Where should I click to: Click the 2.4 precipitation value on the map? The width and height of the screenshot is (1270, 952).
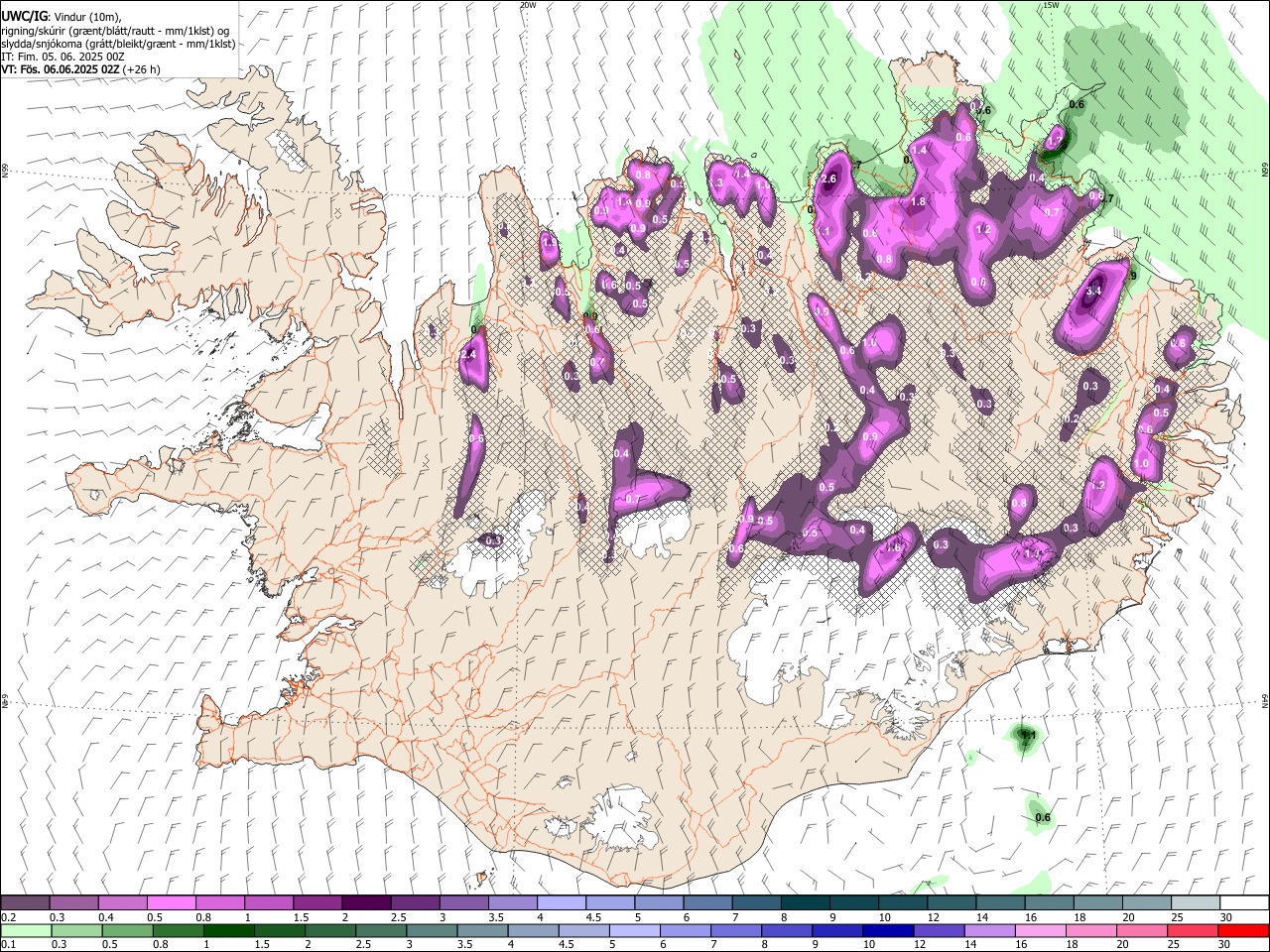point(469,354)
